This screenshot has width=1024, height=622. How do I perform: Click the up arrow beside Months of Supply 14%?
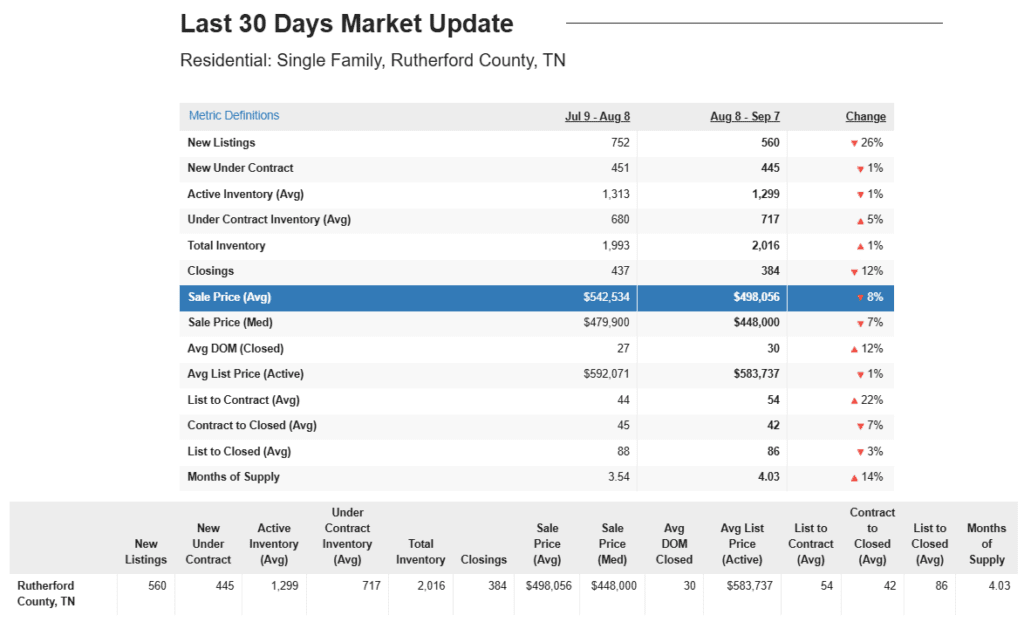(854, 478)
